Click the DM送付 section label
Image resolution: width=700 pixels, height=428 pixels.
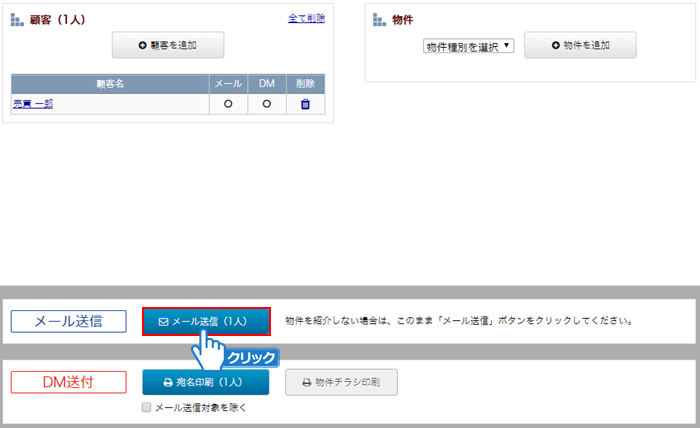69,382
